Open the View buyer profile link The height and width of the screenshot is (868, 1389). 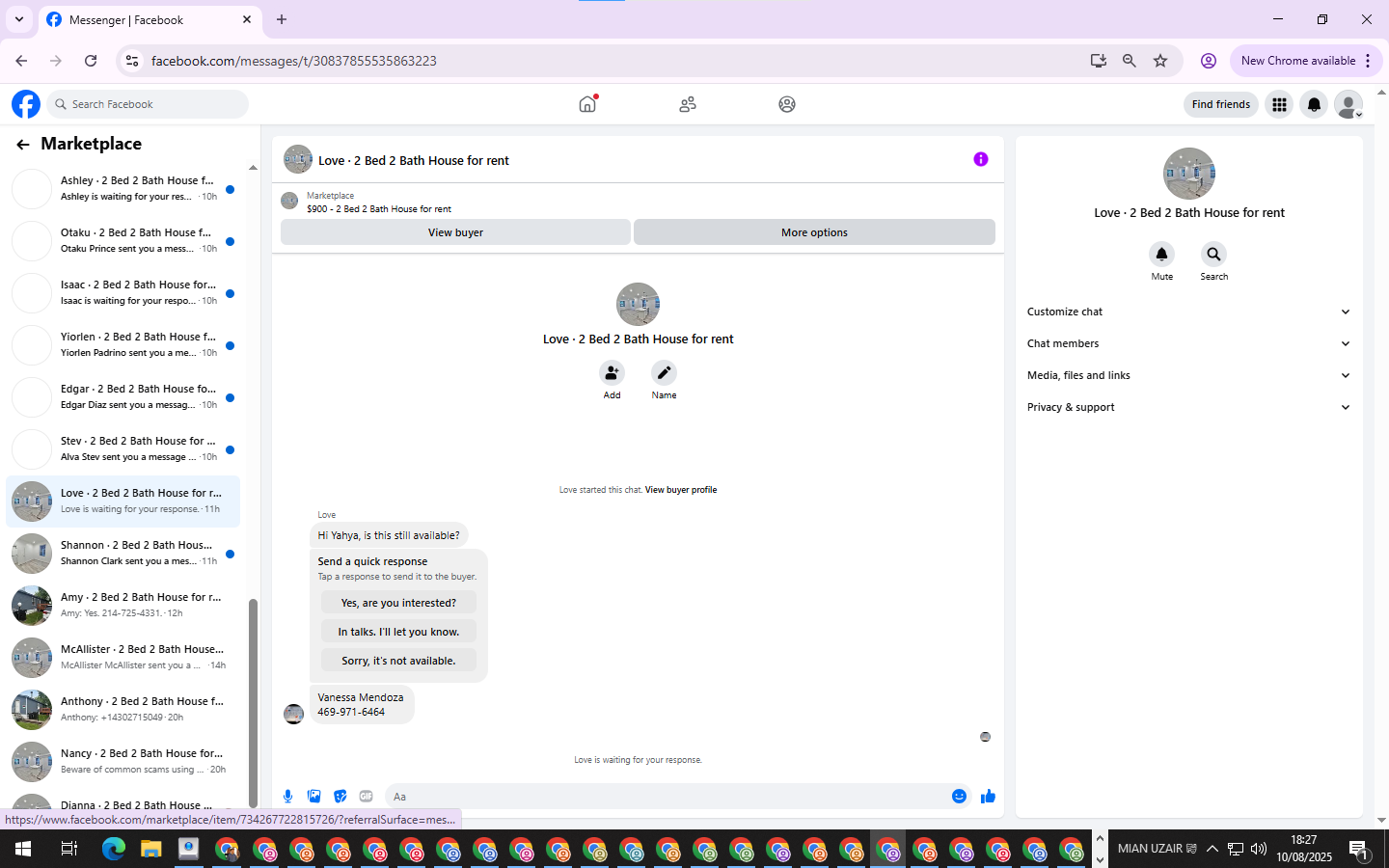[681, 490]
